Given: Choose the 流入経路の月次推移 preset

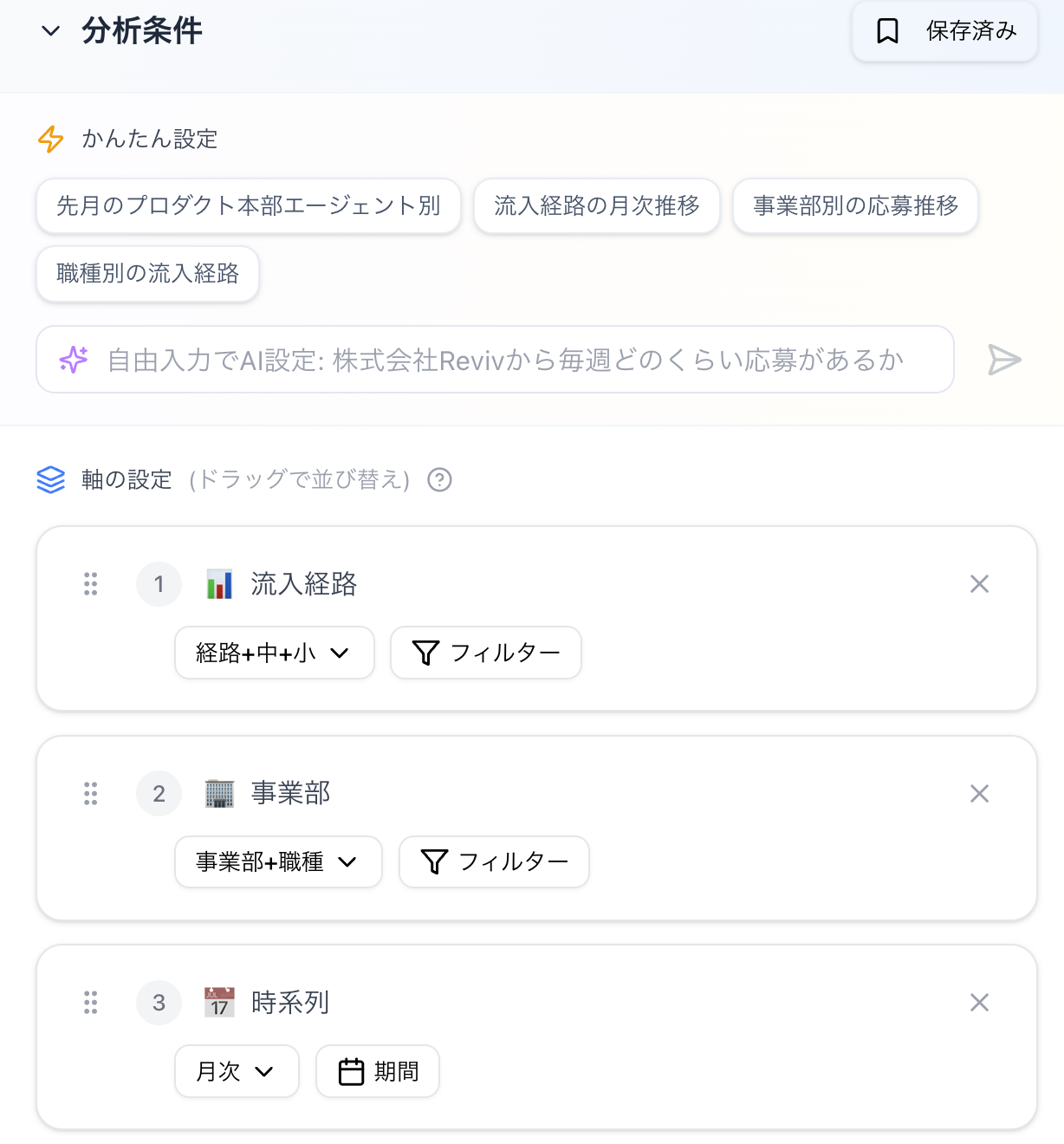Looking at the screenshot, I should [x=597, y=206].
